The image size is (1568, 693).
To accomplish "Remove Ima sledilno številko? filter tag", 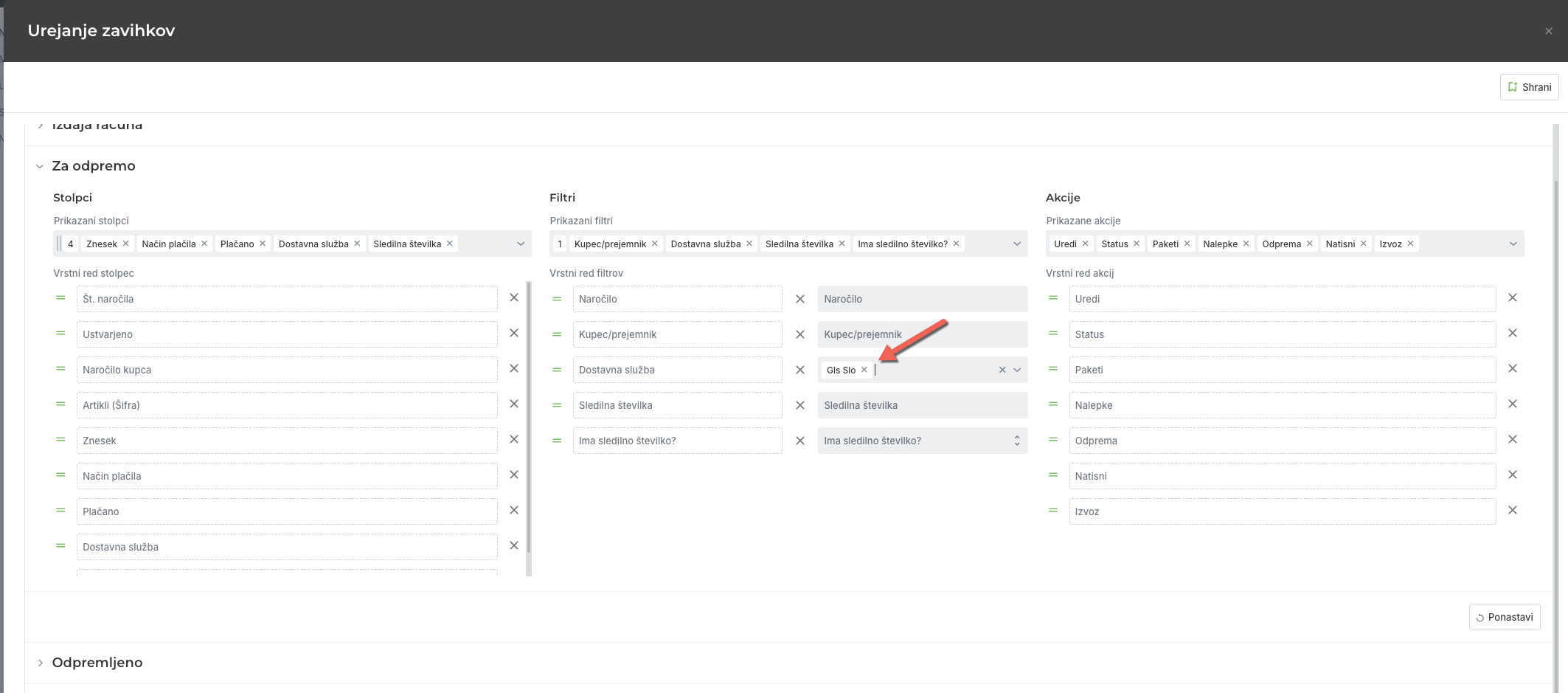I will click(957, 244).
